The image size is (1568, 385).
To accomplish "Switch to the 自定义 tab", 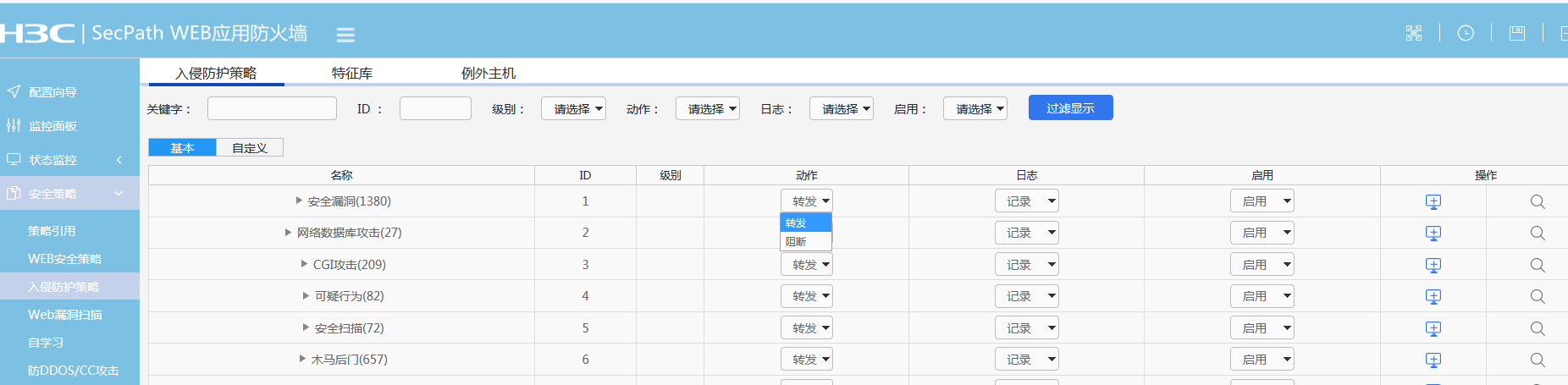I will point(249,148).
